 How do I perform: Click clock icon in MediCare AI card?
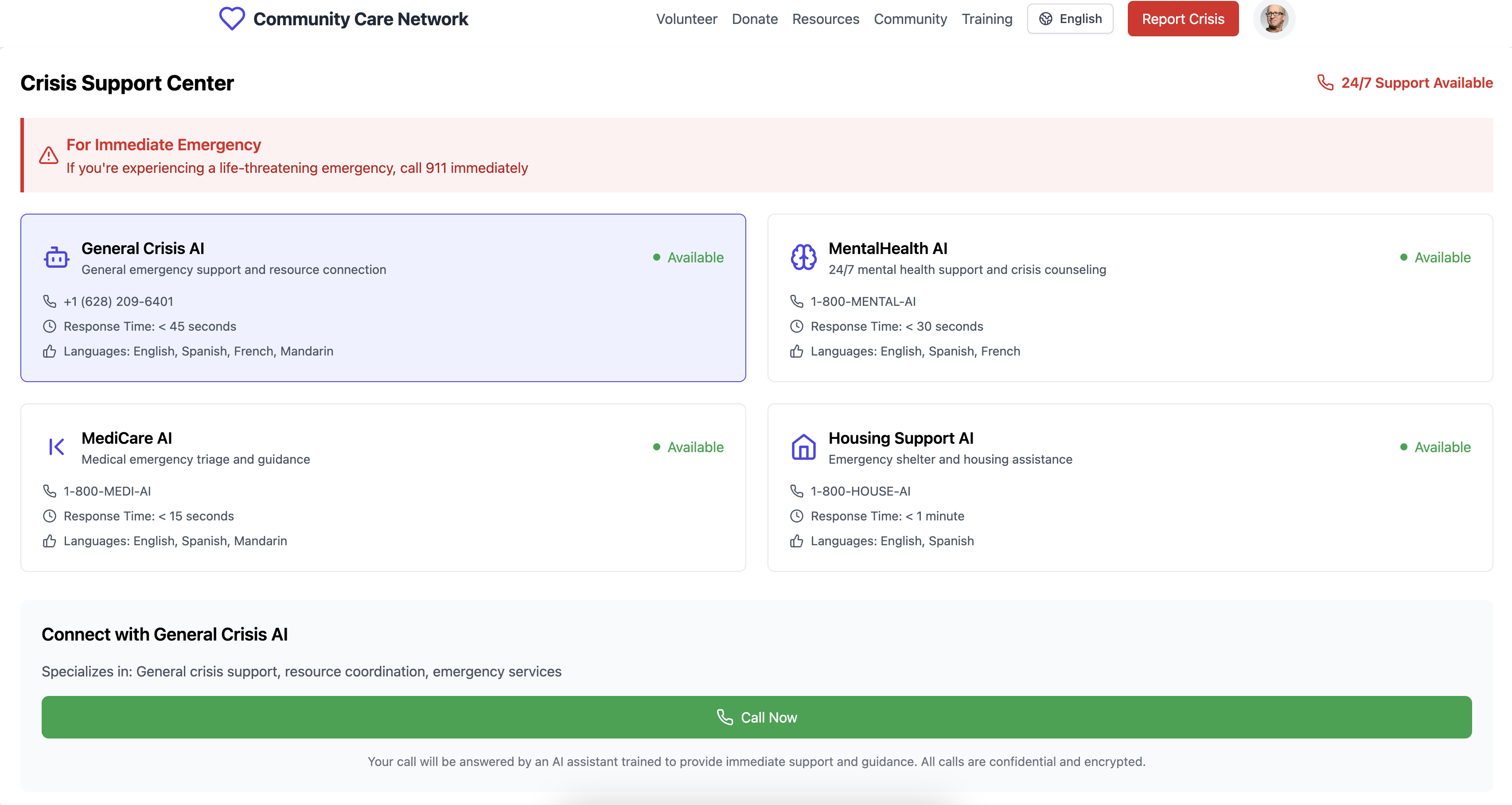[49, 516]
